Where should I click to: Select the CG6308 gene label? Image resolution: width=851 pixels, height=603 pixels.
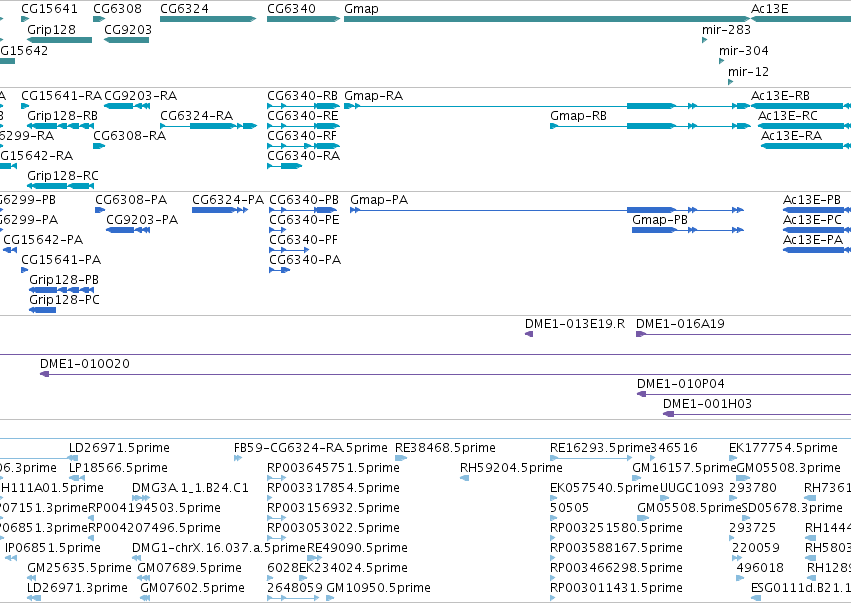[x=118, y=9]
